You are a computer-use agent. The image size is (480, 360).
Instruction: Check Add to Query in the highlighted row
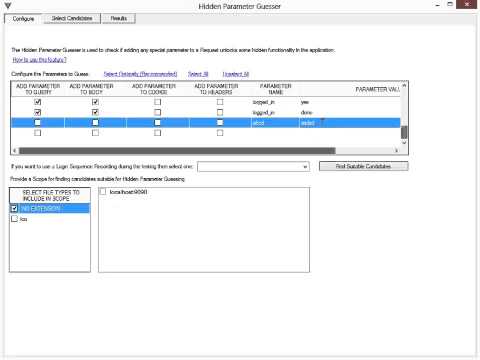tap(38, 123)
